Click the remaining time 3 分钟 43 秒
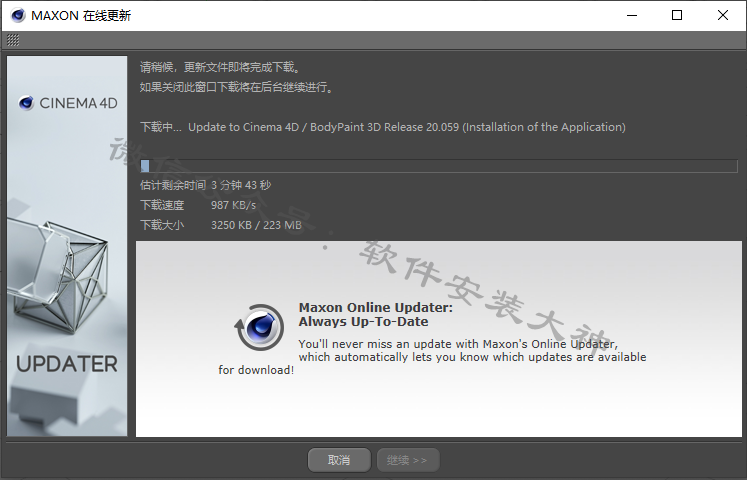This screenshot has height=480, width=747. (241, 185)
